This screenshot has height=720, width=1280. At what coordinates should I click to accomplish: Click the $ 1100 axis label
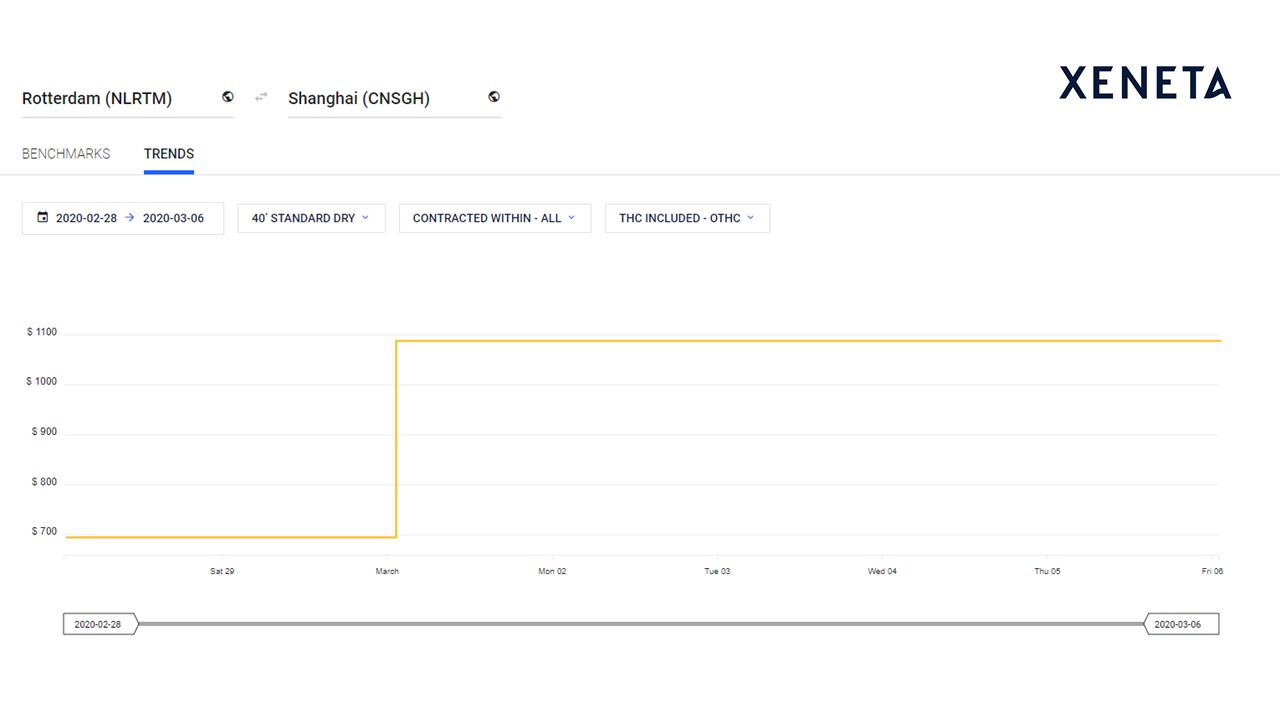click(42, 332)
